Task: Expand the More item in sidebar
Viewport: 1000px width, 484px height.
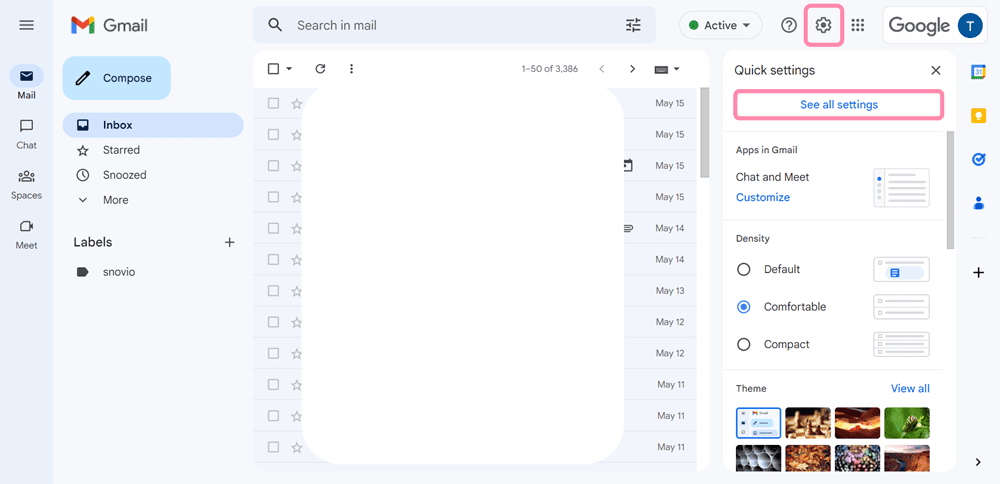Action: pos(115,200)
